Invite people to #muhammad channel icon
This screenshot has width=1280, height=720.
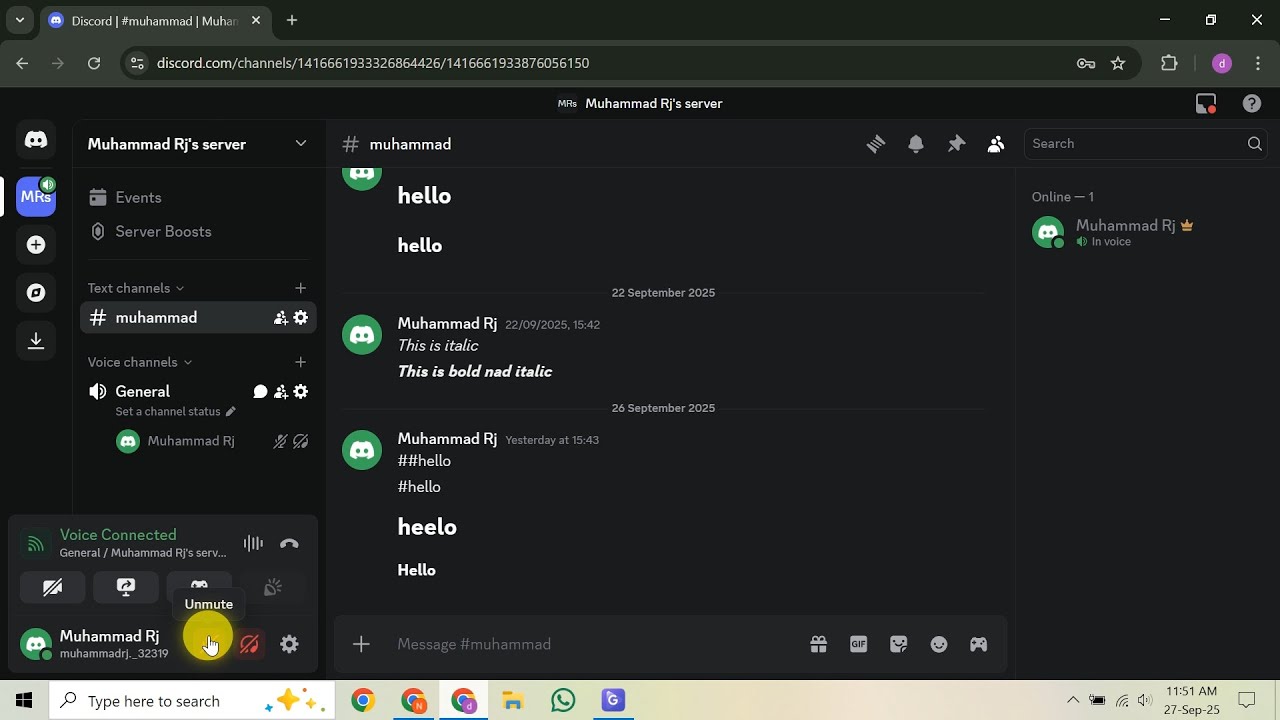281,318
